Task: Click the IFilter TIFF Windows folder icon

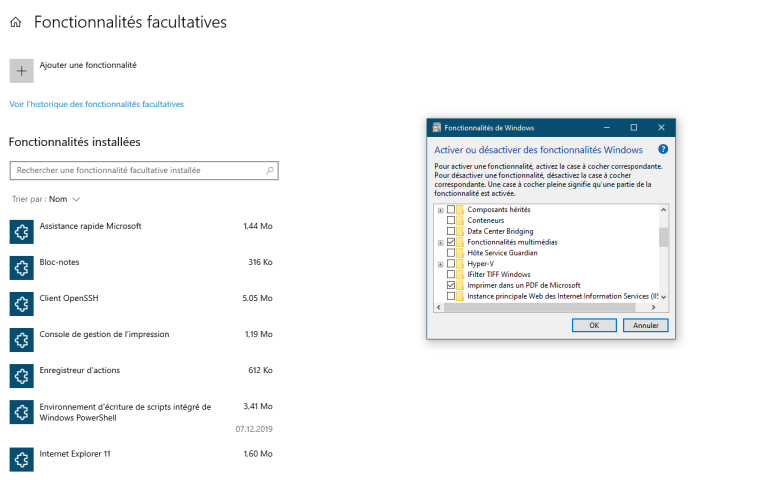Action: tap(460, 274)
